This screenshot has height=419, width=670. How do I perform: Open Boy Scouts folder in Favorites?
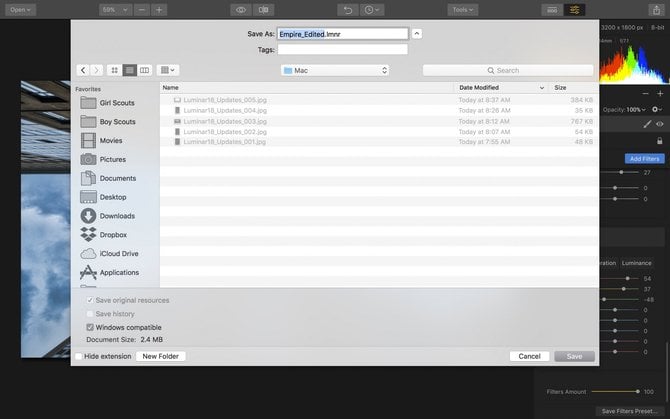point(108,122)
